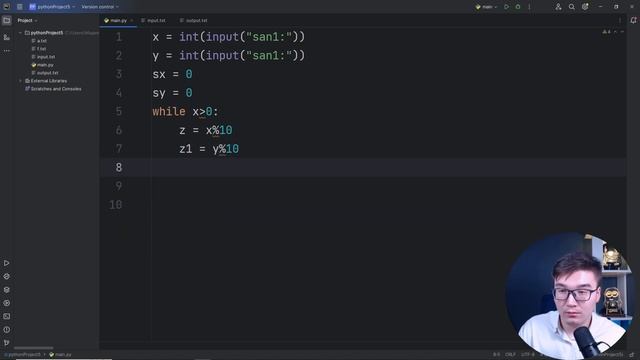This screenshot has width=640, height=360.
Task: Open pythonProject5 project selector dropdown
Action: (x=52, y=7)
